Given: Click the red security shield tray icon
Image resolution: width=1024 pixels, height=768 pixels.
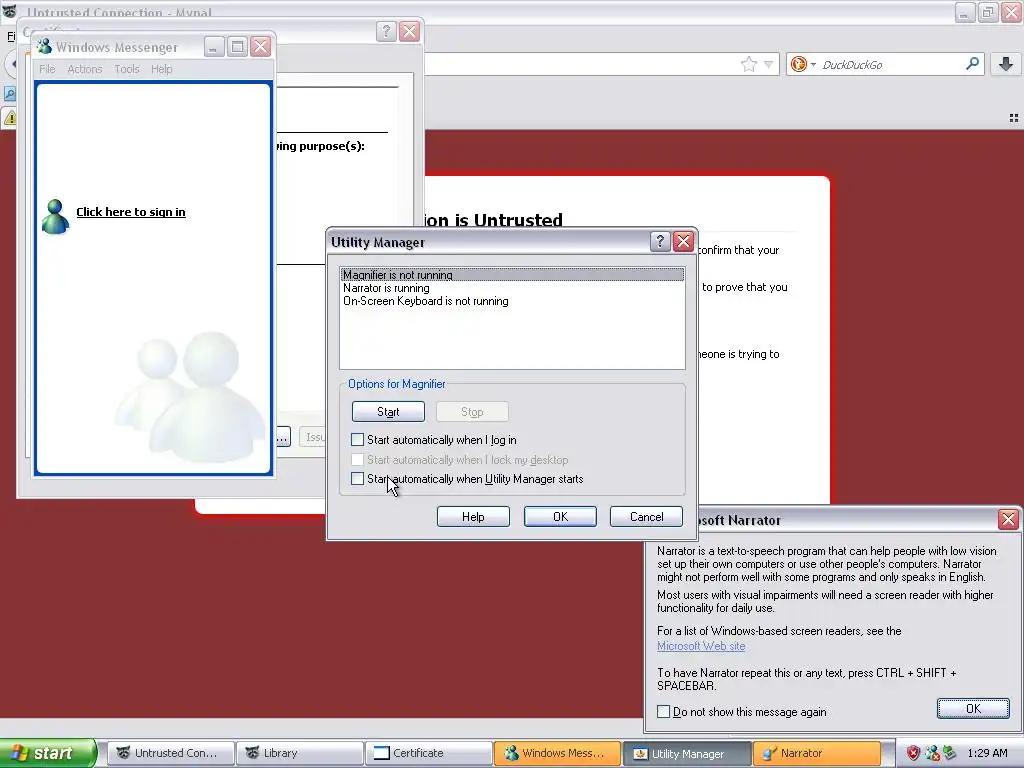Looking at the screenshot, I should (x=913, y=753).
